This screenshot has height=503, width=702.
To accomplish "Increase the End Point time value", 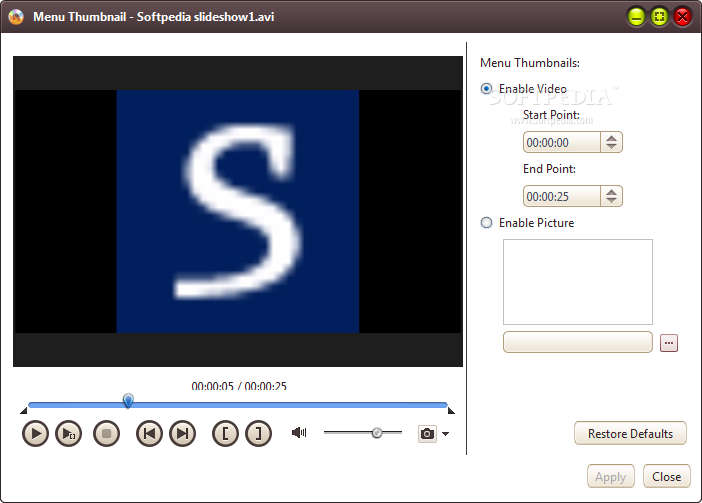I will [612, 192].
